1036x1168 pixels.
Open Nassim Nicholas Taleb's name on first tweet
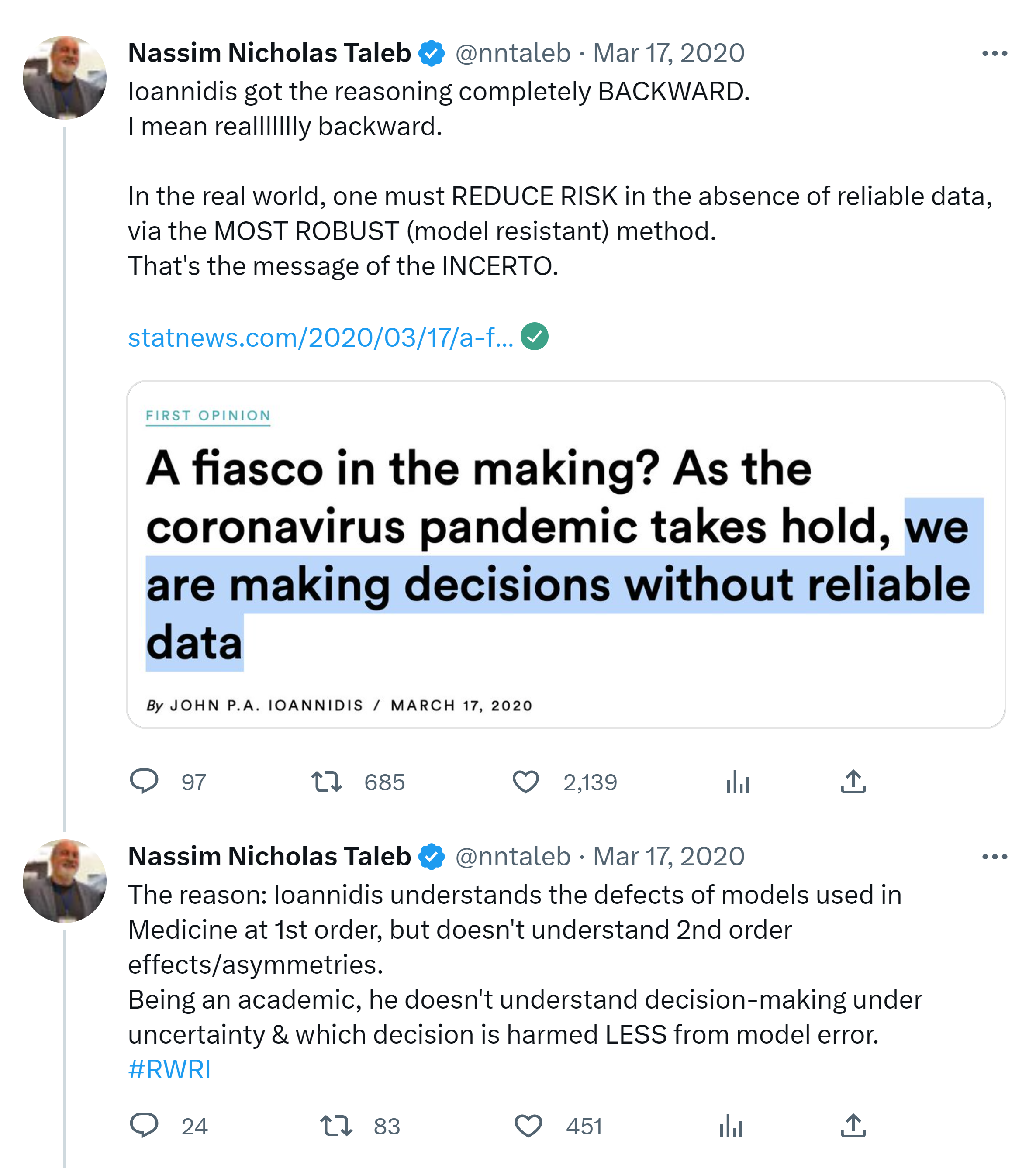pyautogui.click(x=269, y=53)
